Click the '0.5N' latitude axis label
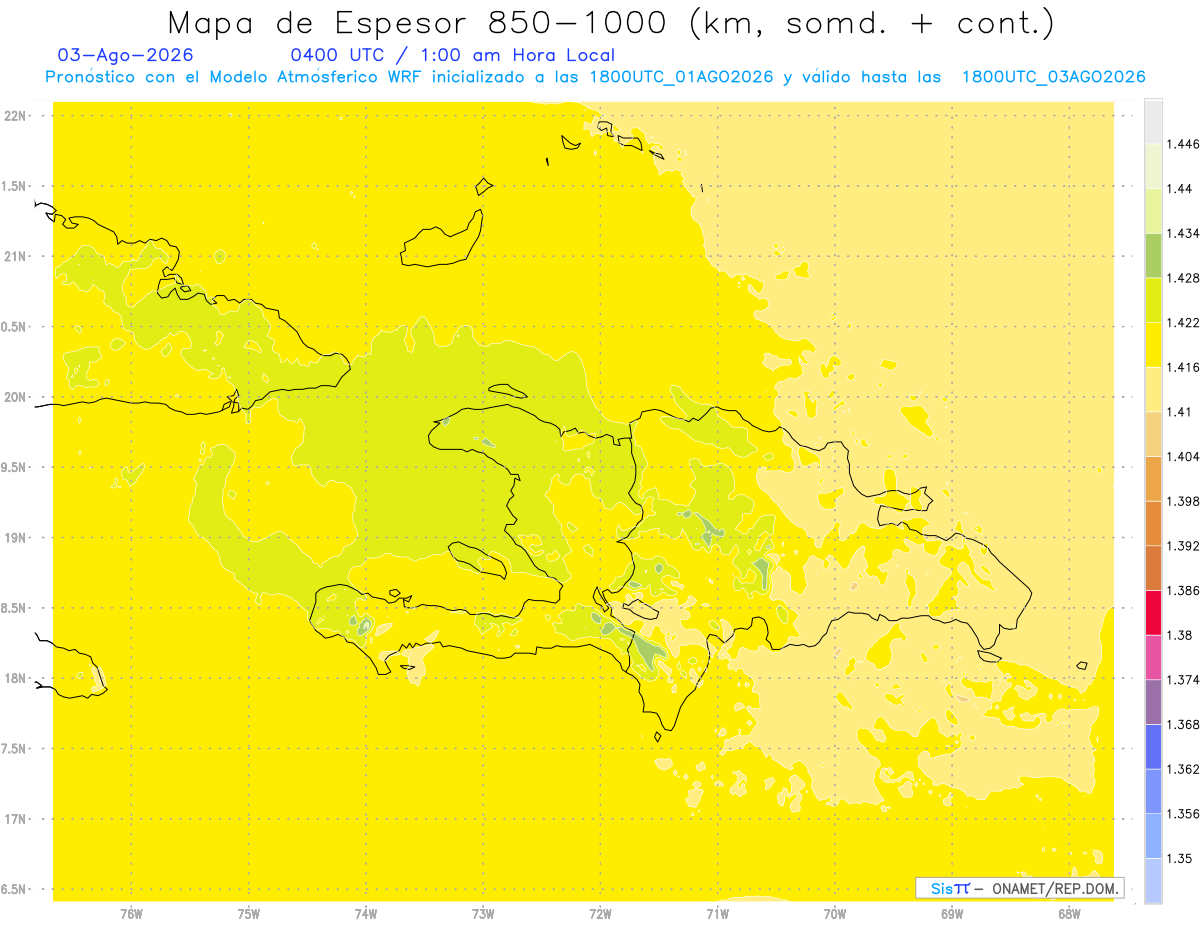This screenshot has width=1200, height=927. pos(15,327)
